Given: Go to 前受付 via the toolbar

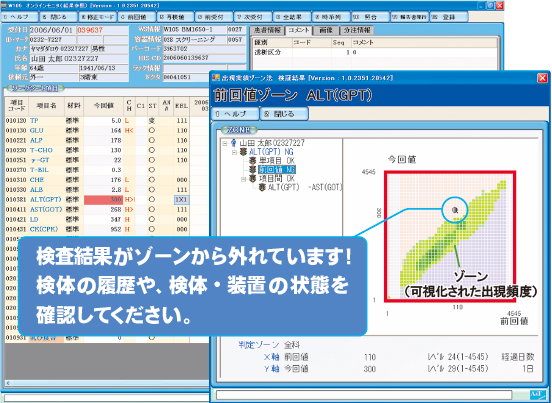Looking at the screenshot, I should pyautogui.click(x=214, y=17).
